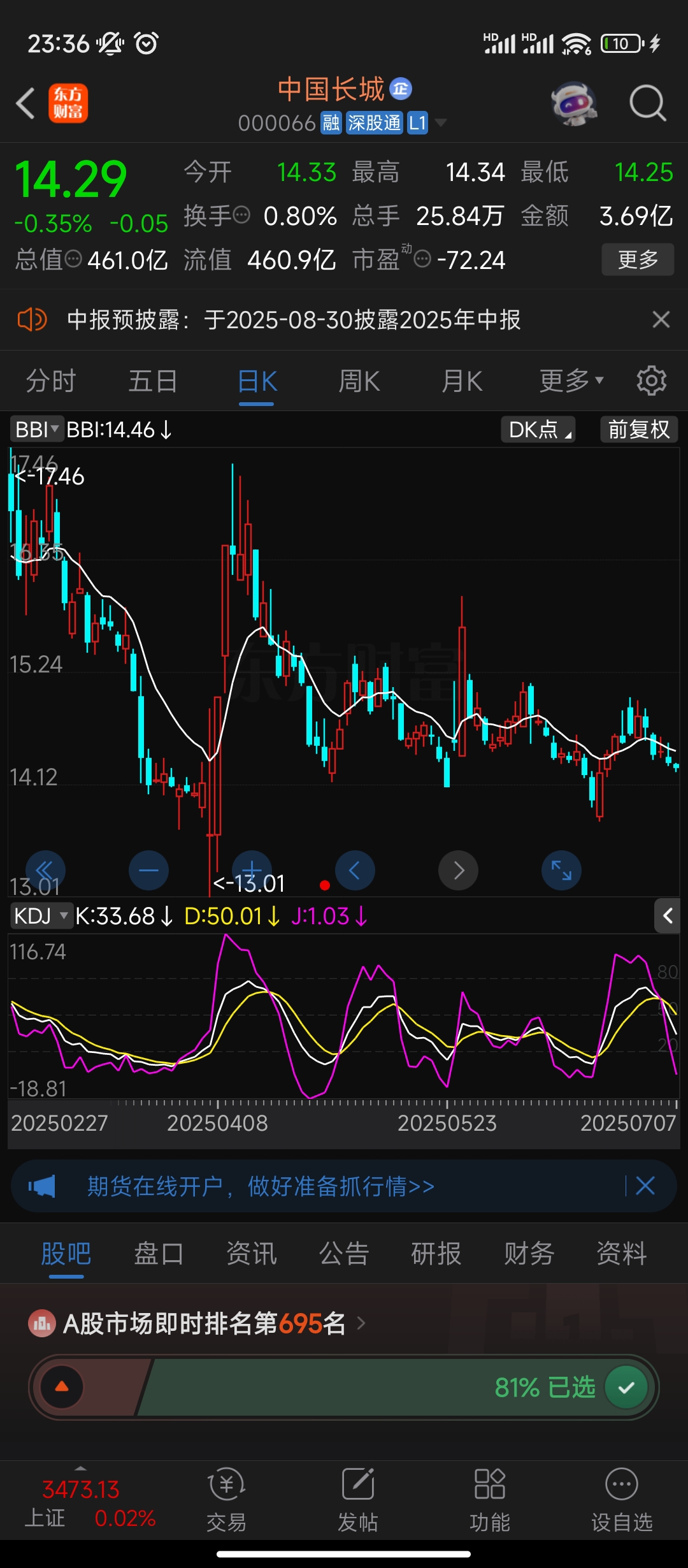Viewport: 688px width, 1568px height.
Task: Collapse the indicator side panel arrow
Action: 668,916
